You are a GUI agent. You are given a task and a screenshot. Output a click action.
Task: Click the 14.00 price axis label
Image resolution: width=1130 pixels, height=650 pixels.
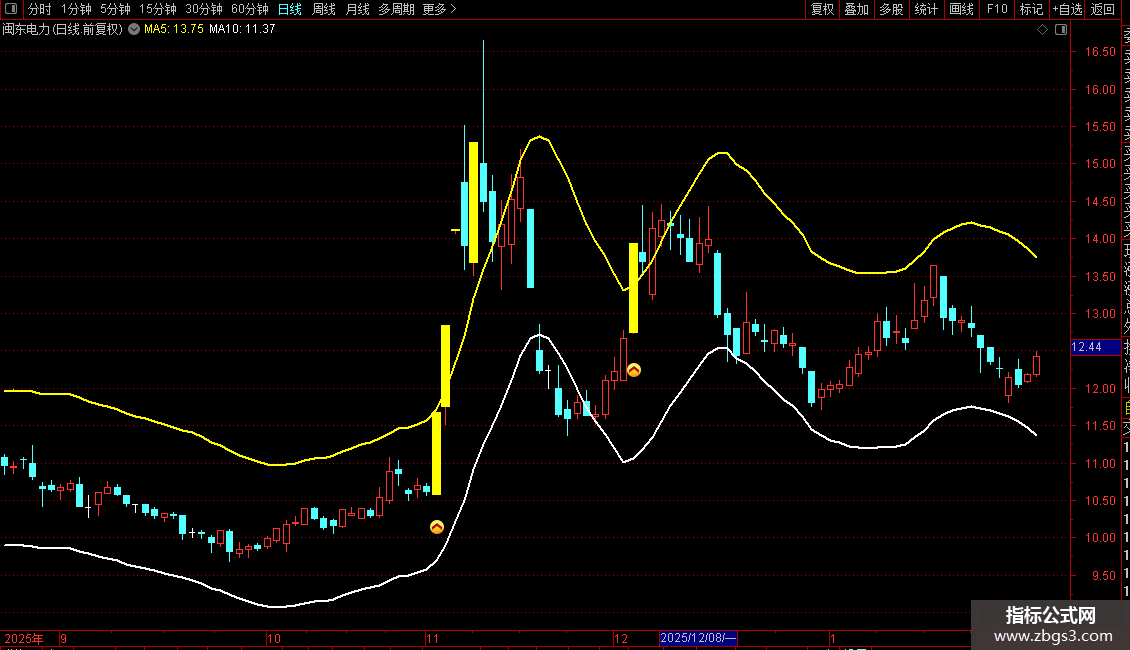1100,239
